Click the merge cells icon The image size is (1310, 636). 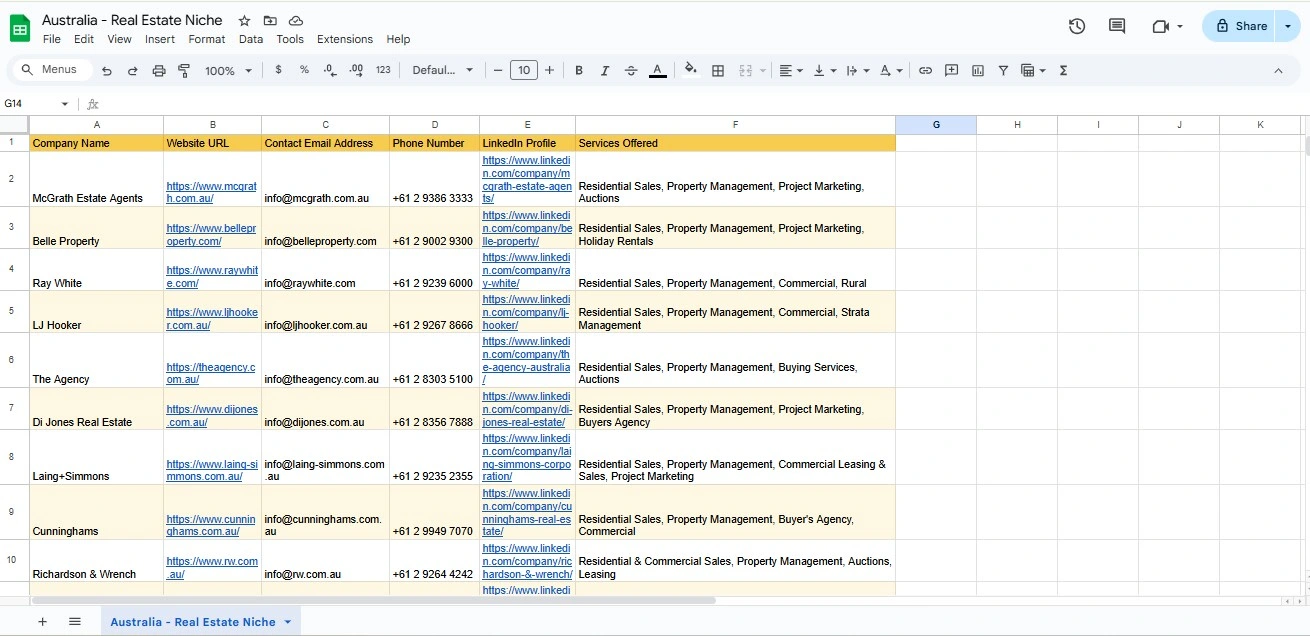pos(745,70)
